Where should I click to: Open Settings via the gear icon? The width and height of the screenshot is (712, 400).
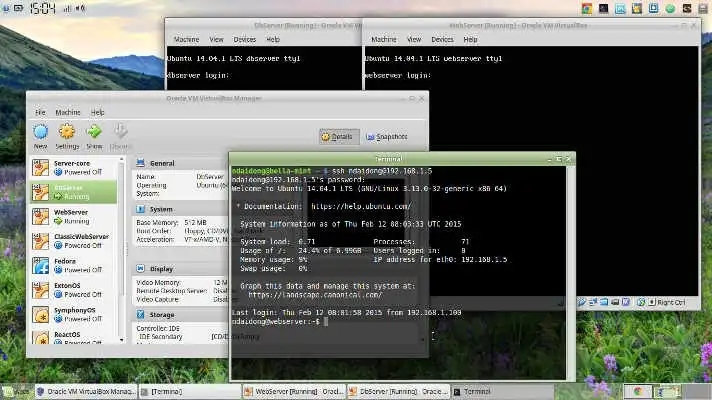click(67, 133)
